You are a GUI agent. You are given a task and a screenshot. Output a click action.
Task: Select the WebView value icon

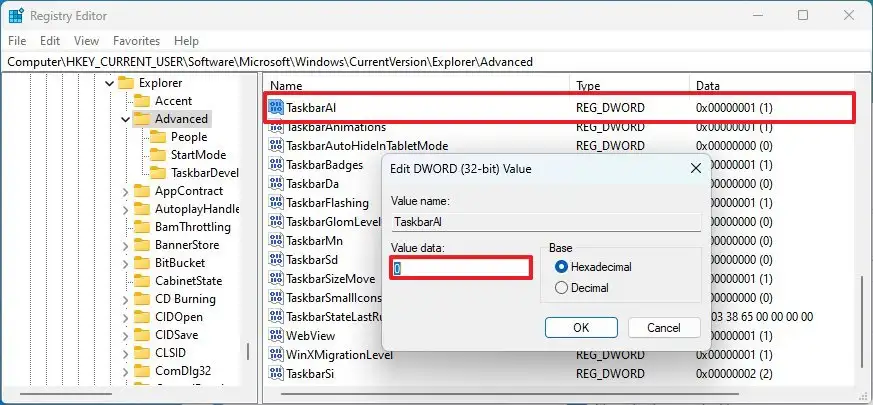pos(277,335)
